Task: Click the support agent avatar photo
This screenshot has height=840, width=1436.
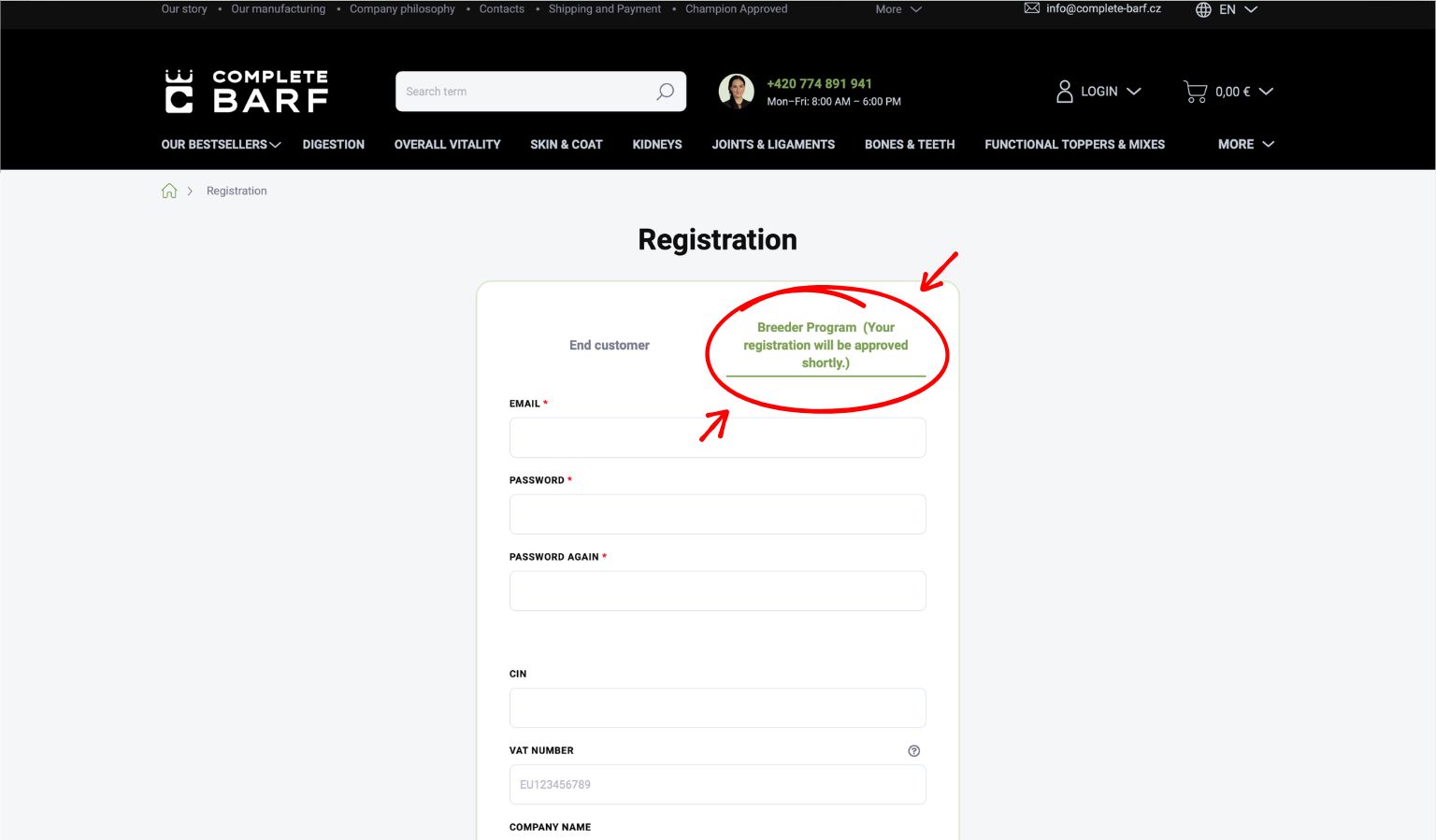Action: 736,92
